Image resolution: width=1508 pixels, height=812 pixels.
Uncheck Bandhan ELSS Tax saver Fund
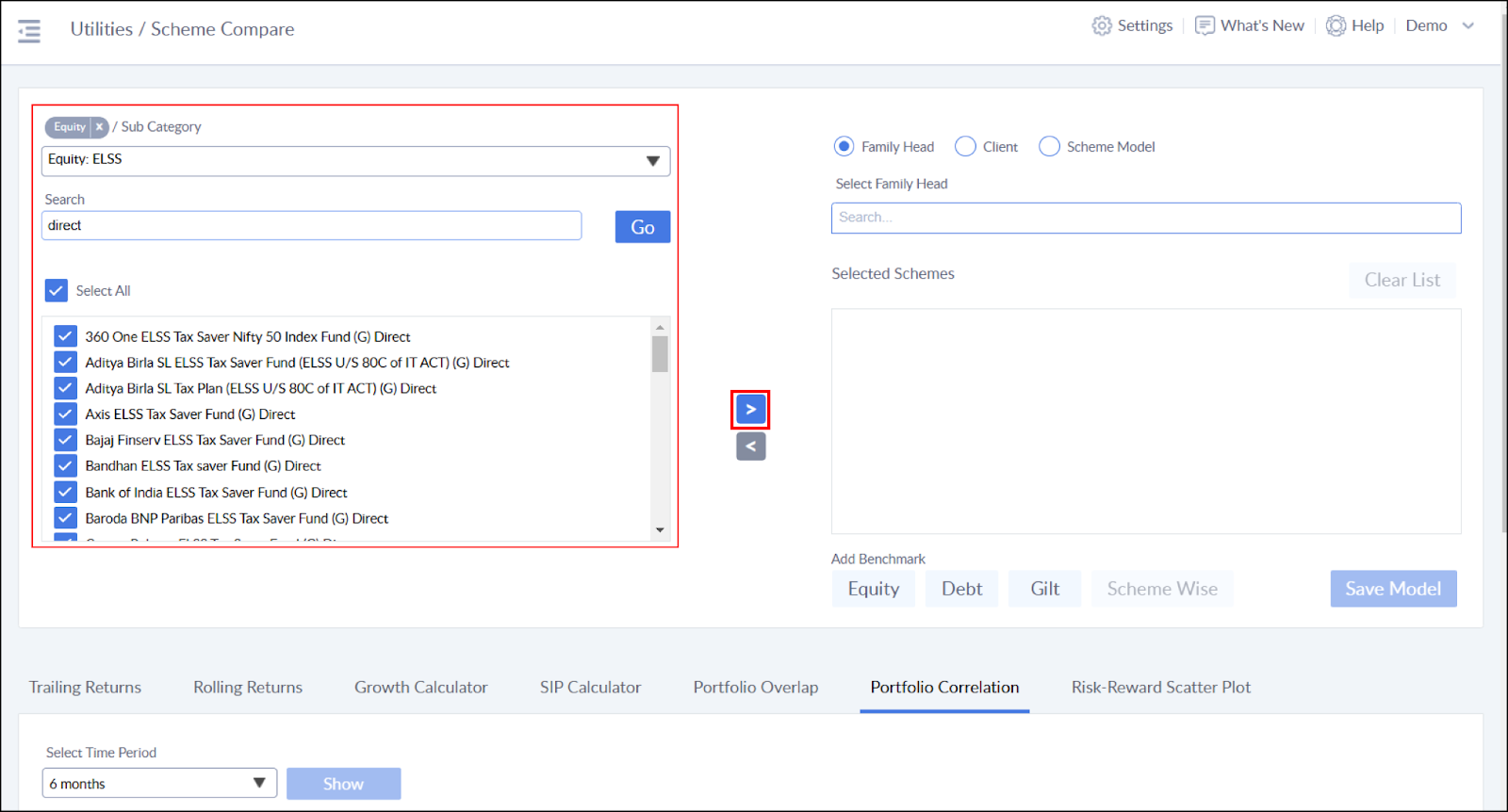(65, 465)
